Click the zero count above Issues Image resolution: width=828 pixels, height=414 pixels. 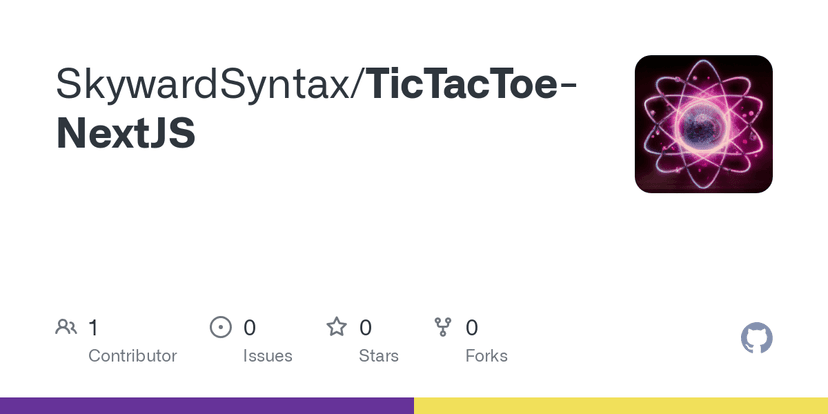250,327
